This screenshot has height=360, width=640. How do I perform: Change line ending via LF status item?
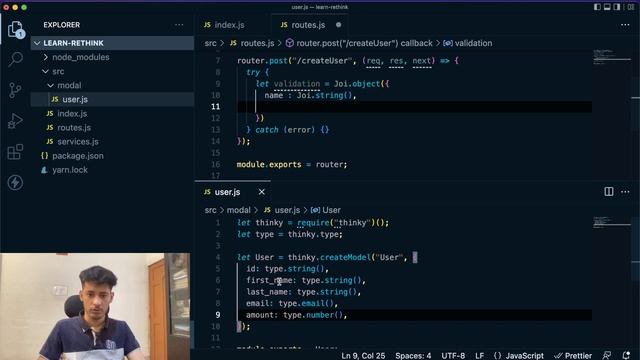click(x=480, y=356)
